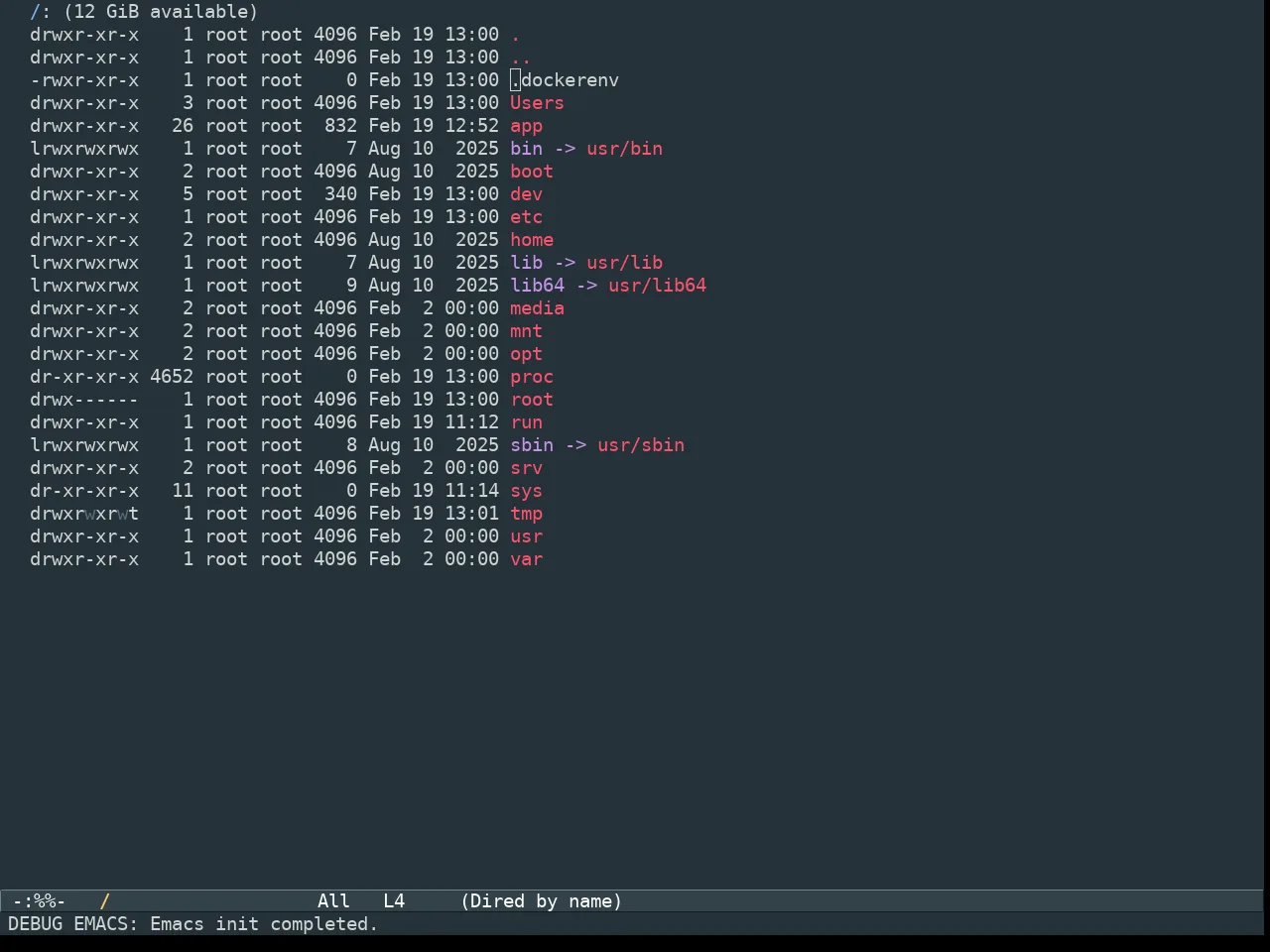Click the 'All' position indicator in mode line
Screen dimensions: 1270x952
(333, 901)
